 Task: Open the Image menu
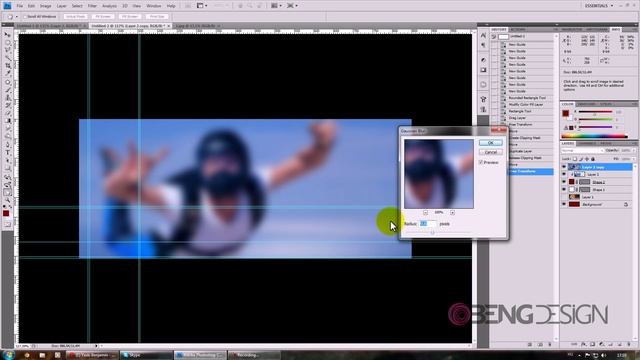point(45,6)
